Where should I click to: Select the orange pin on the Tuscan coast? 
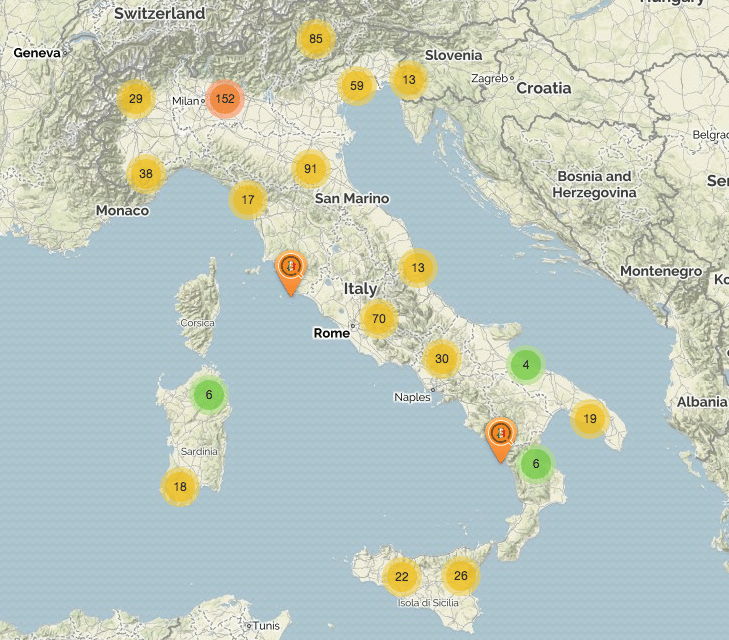click(x=291, y=273)
